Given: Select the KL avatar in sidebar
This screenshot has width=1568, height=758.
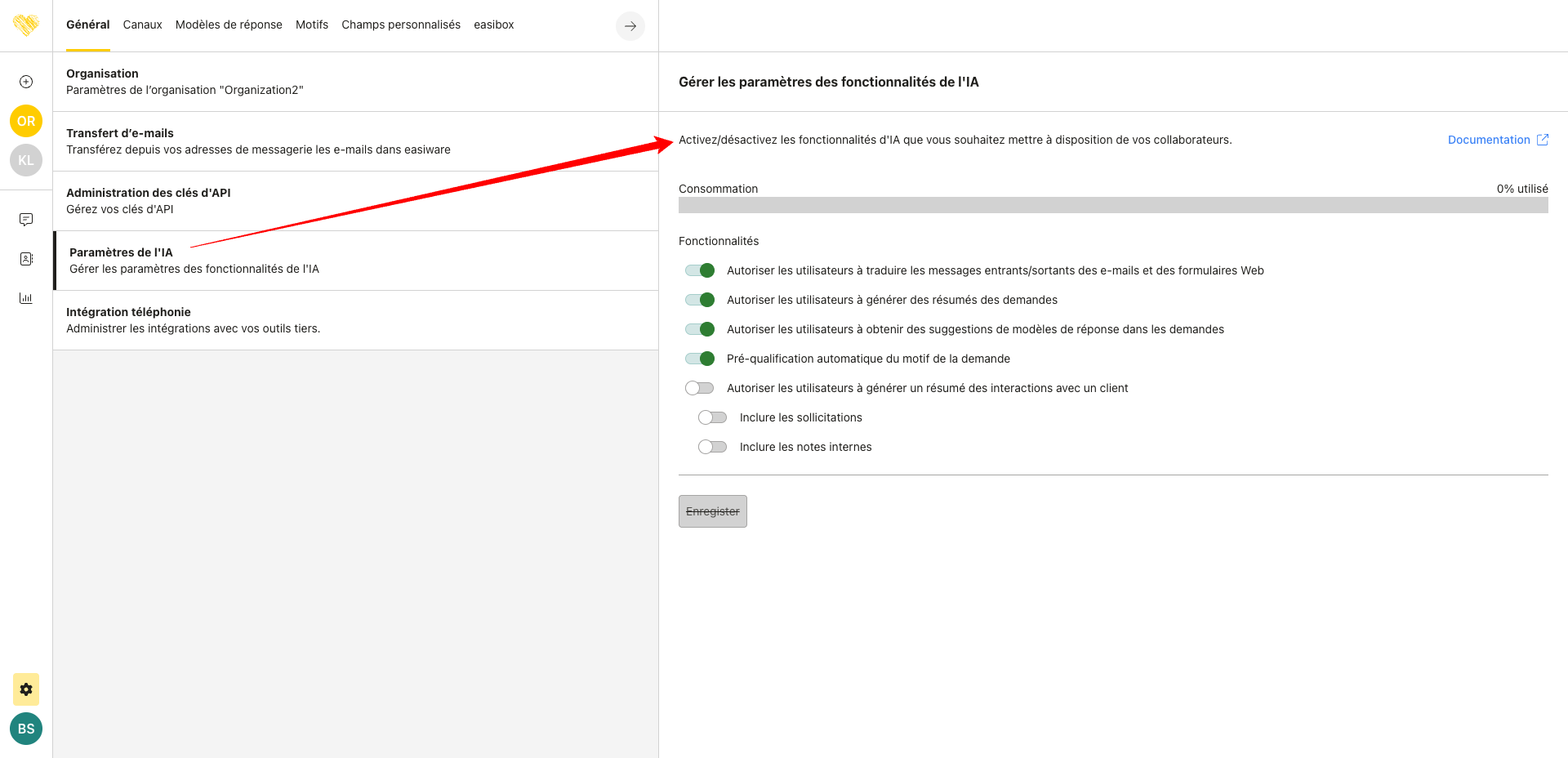Looking at the screenshot, I should [x=26, y=160].
